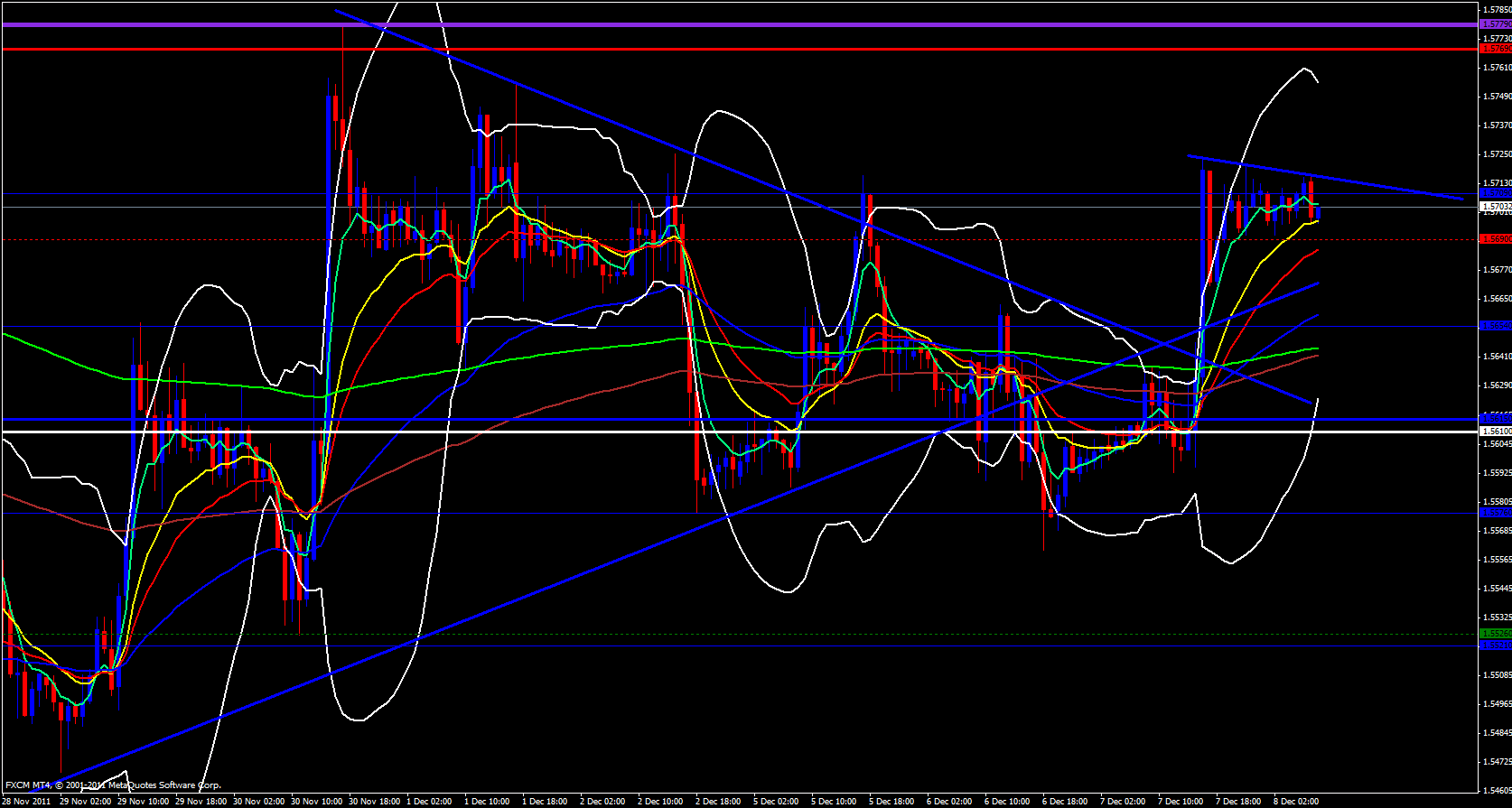The width and height of the screenshot is (1512, 808).
Task: Click the 30 Nov 18:00 time label
Action: pyautogui.click(x=371, y=801)
